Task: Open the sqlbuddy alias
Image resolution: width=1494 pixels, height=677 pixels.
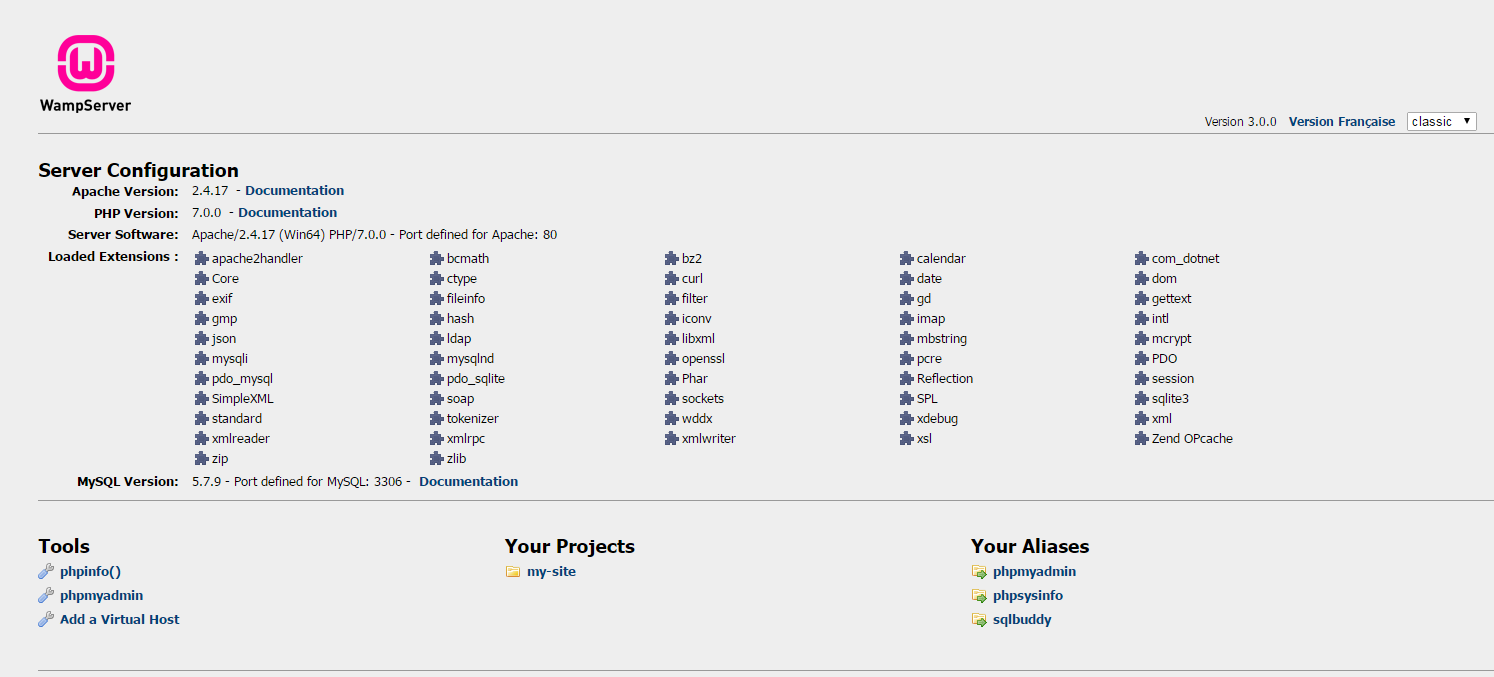Action: pos(1022,619)
